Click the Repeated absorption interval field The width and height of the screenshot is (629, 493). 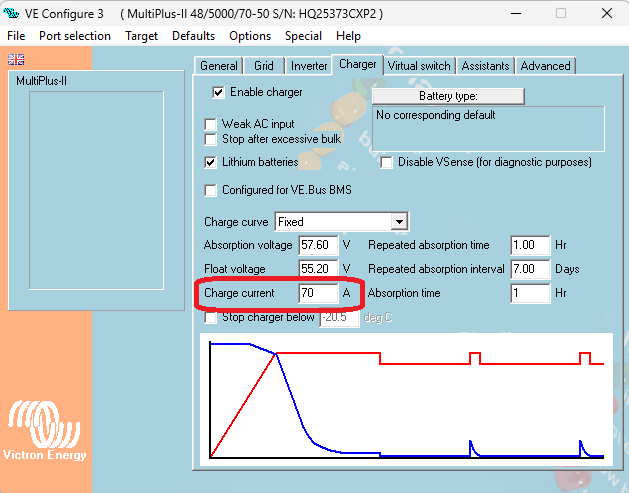click(530, 269)
